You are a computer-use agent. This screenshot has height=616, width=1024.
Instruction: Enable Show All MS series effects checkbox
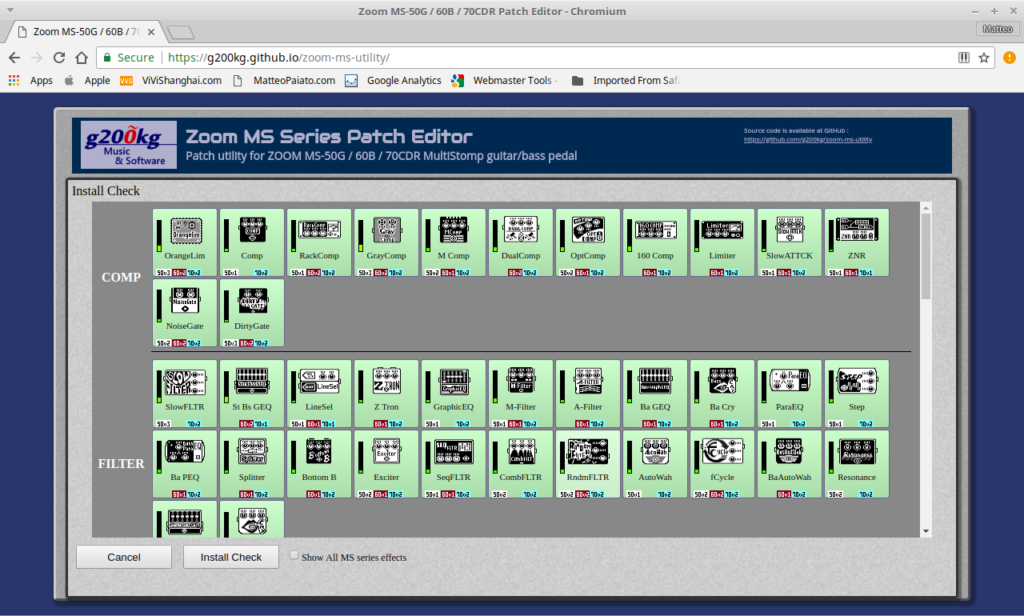pos(294,555)
